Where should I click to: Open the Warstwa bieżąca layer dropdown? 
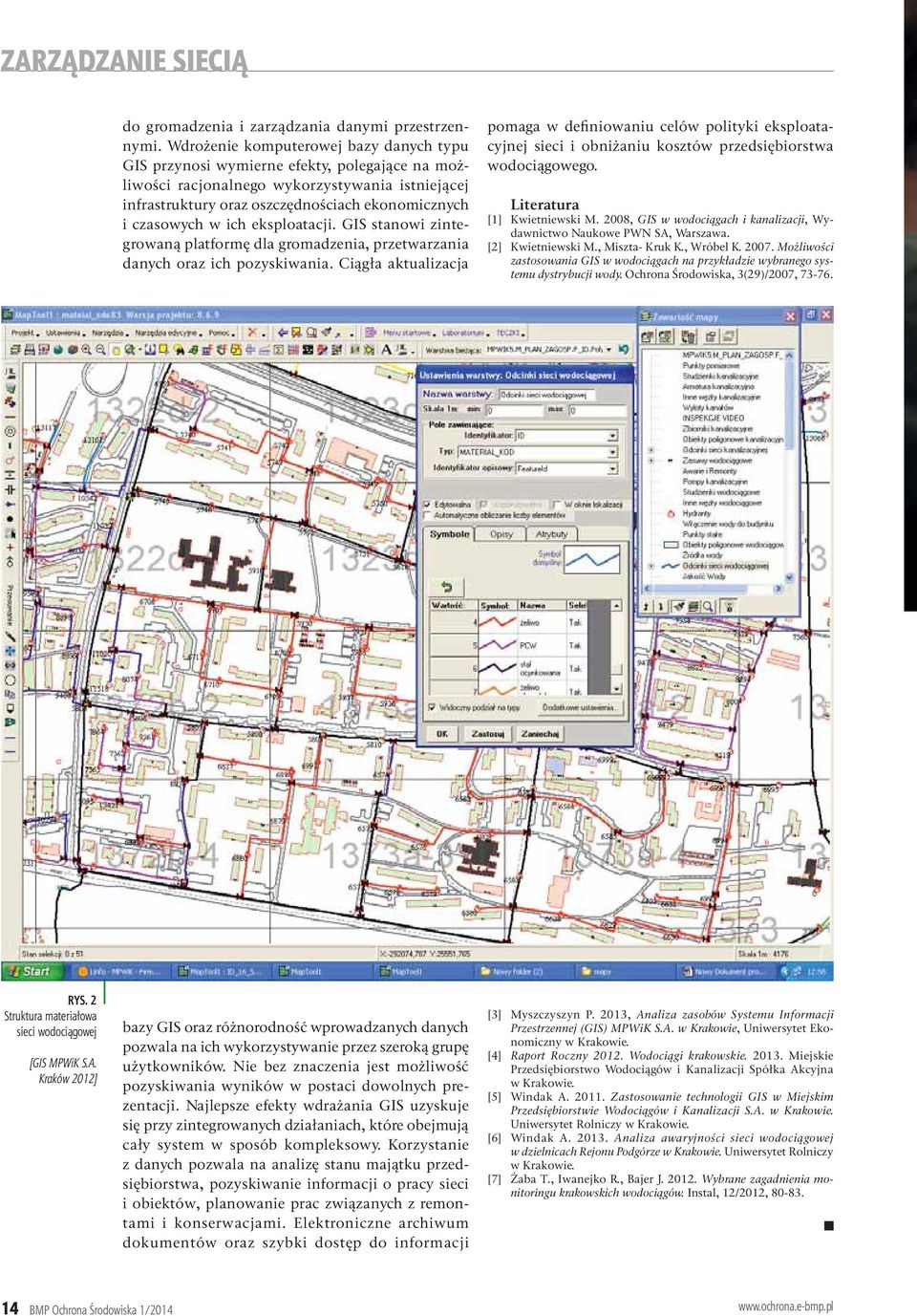point(608,350)
